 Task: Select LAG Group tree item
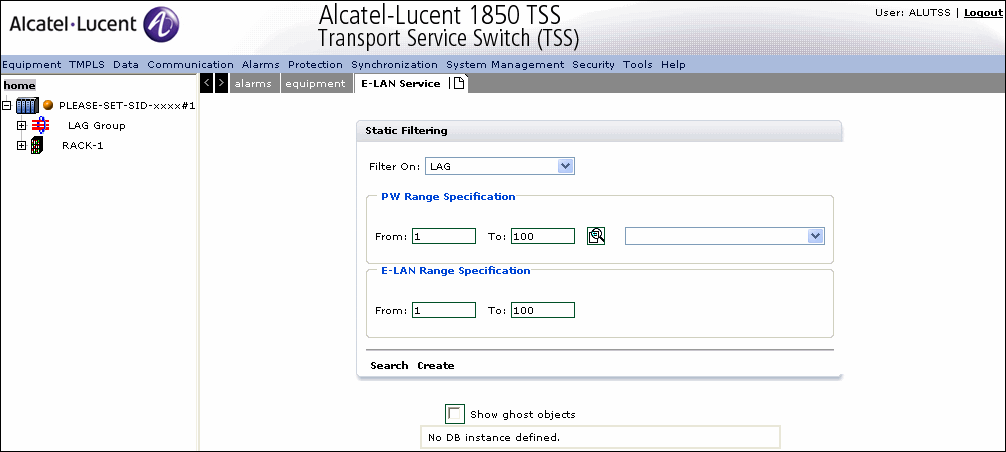click(x=97, y=126)
